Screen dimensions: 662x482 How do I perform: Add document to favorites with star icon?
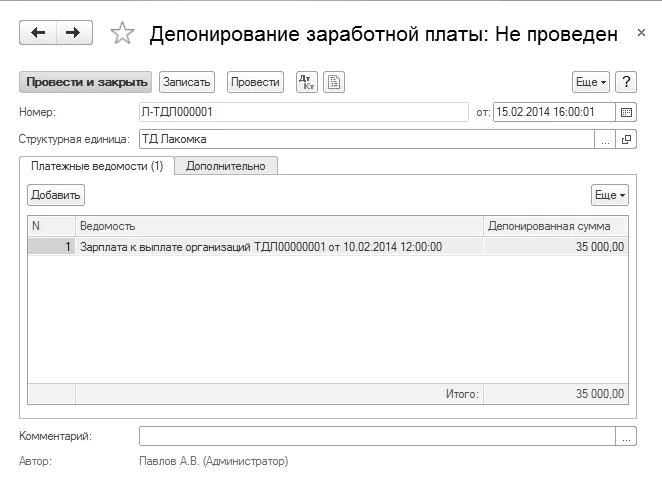(x=122, y=33)
